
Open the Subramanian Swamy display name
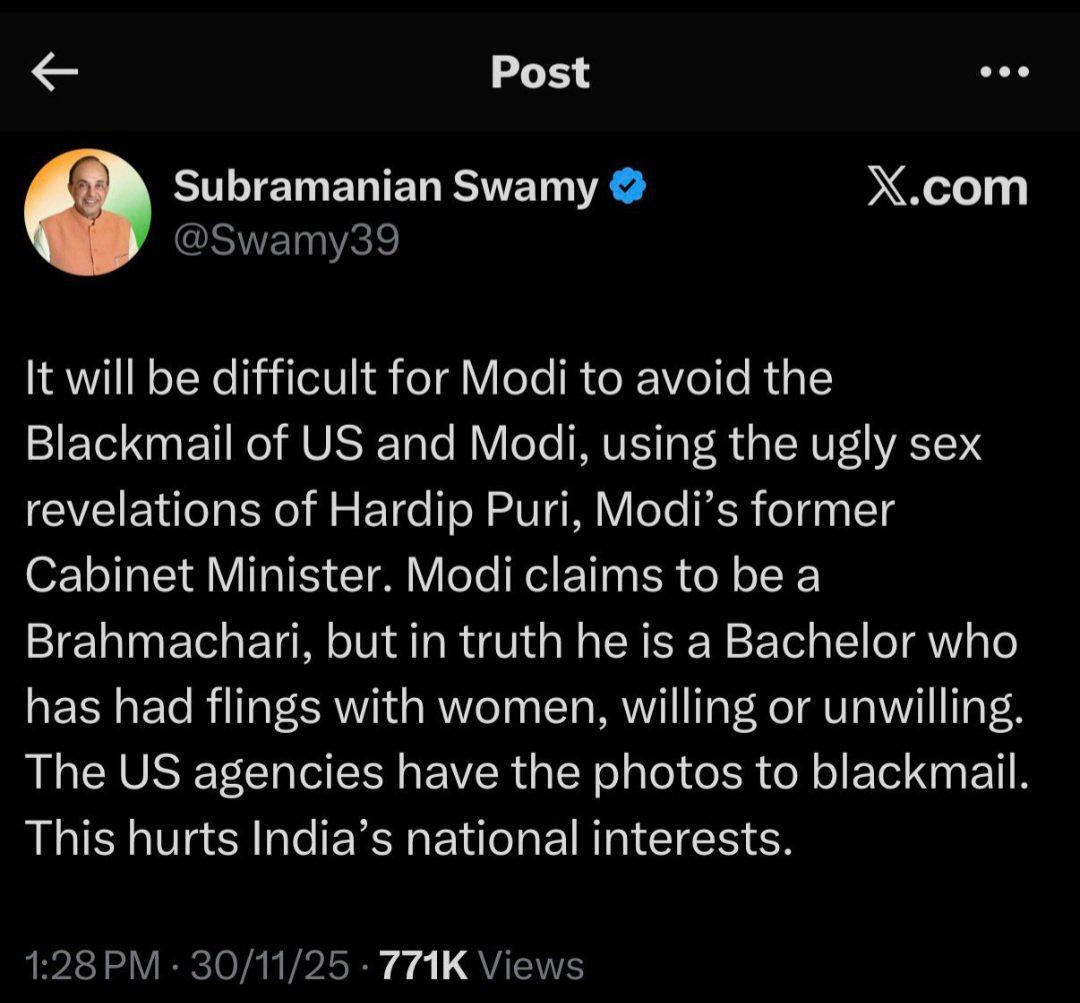coord(386,187)
